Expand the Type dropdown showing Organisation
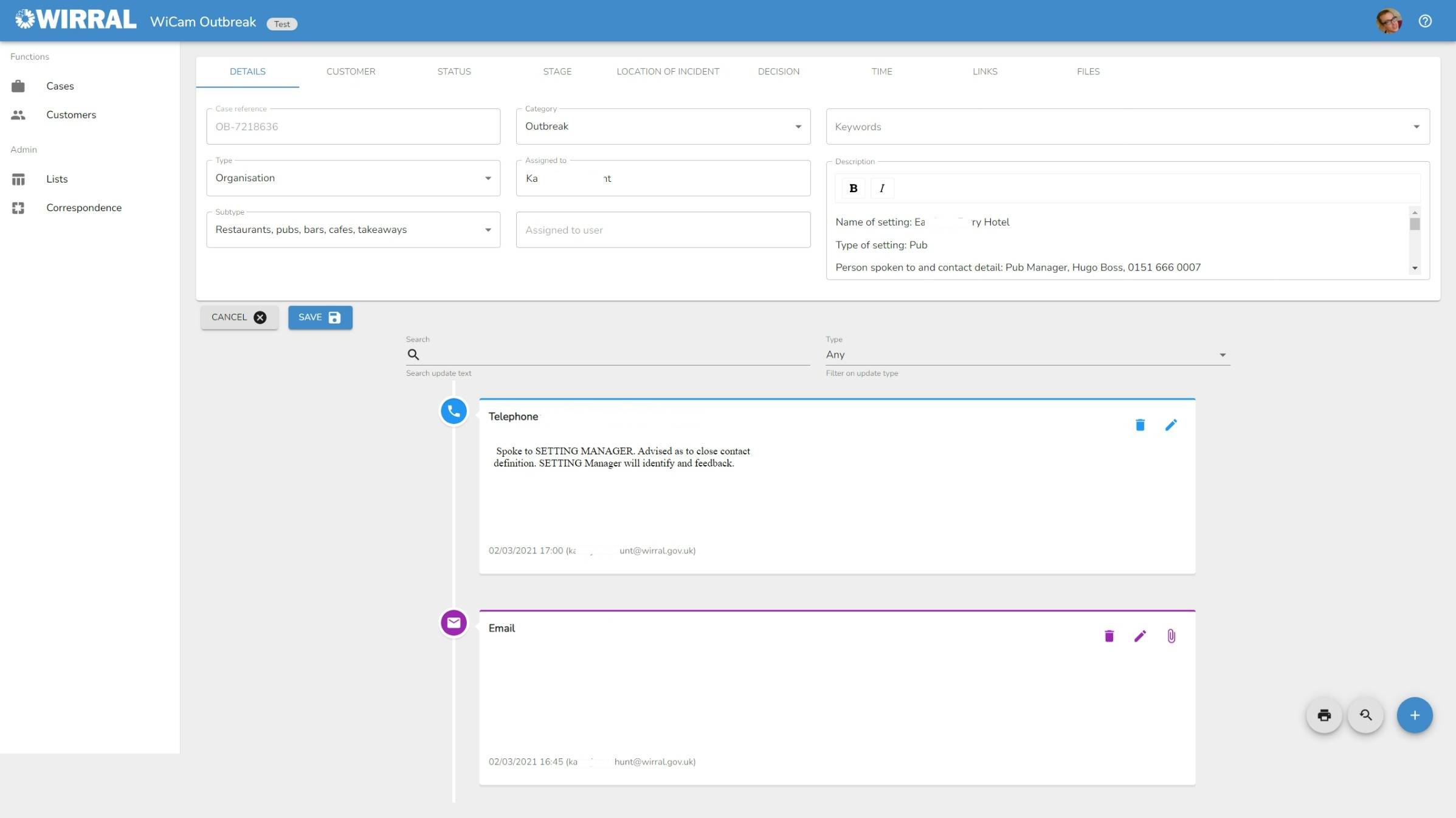This screenshot has width=1456, height=818. click(x=353, y=178)
